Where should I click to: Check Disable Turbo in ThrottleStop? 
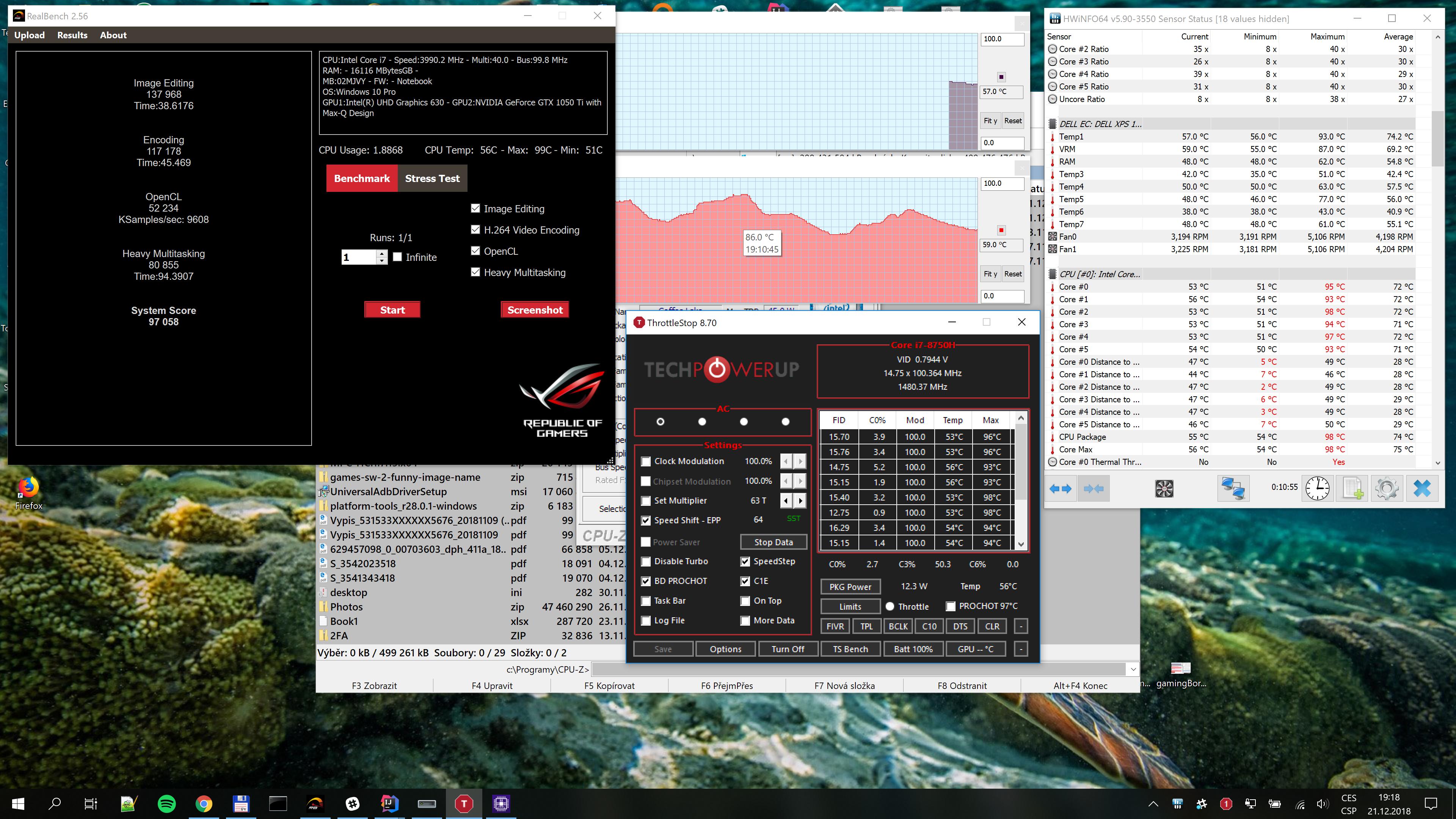(x=645, y=561)
